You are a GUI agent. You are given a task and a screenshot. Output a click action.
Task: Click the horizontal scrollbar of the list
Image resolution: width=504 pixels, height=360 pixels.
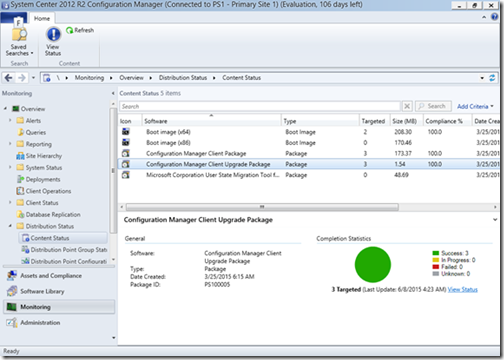point(262,207)
